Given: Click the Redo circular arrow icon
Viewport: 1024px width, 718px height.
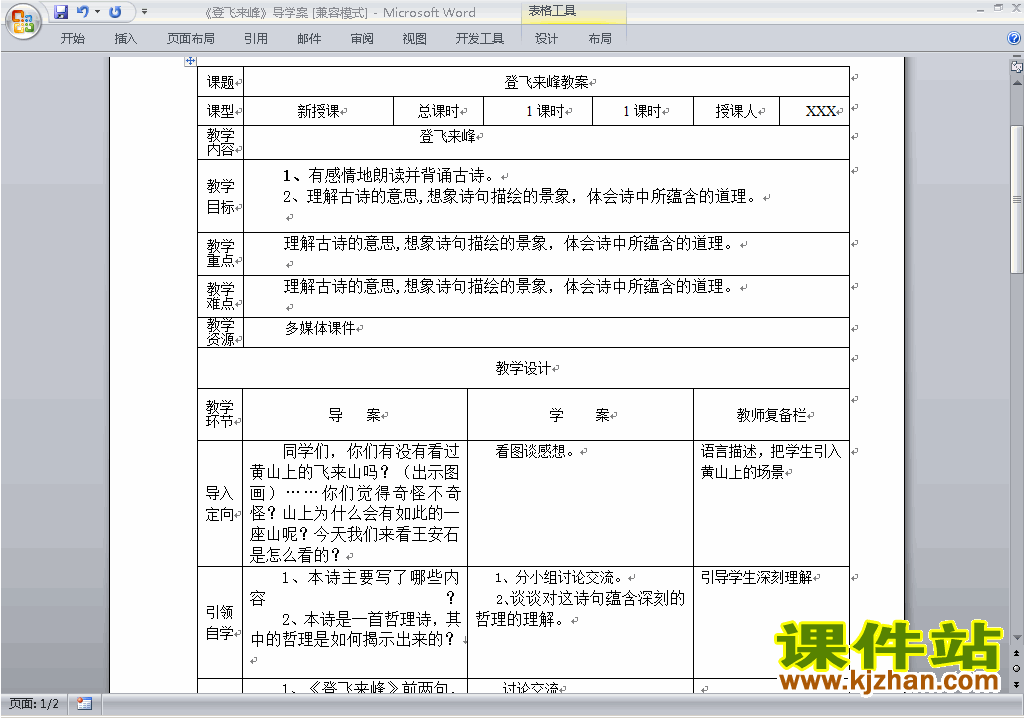Looking at the screenshot, I should (x=116, y=12).
